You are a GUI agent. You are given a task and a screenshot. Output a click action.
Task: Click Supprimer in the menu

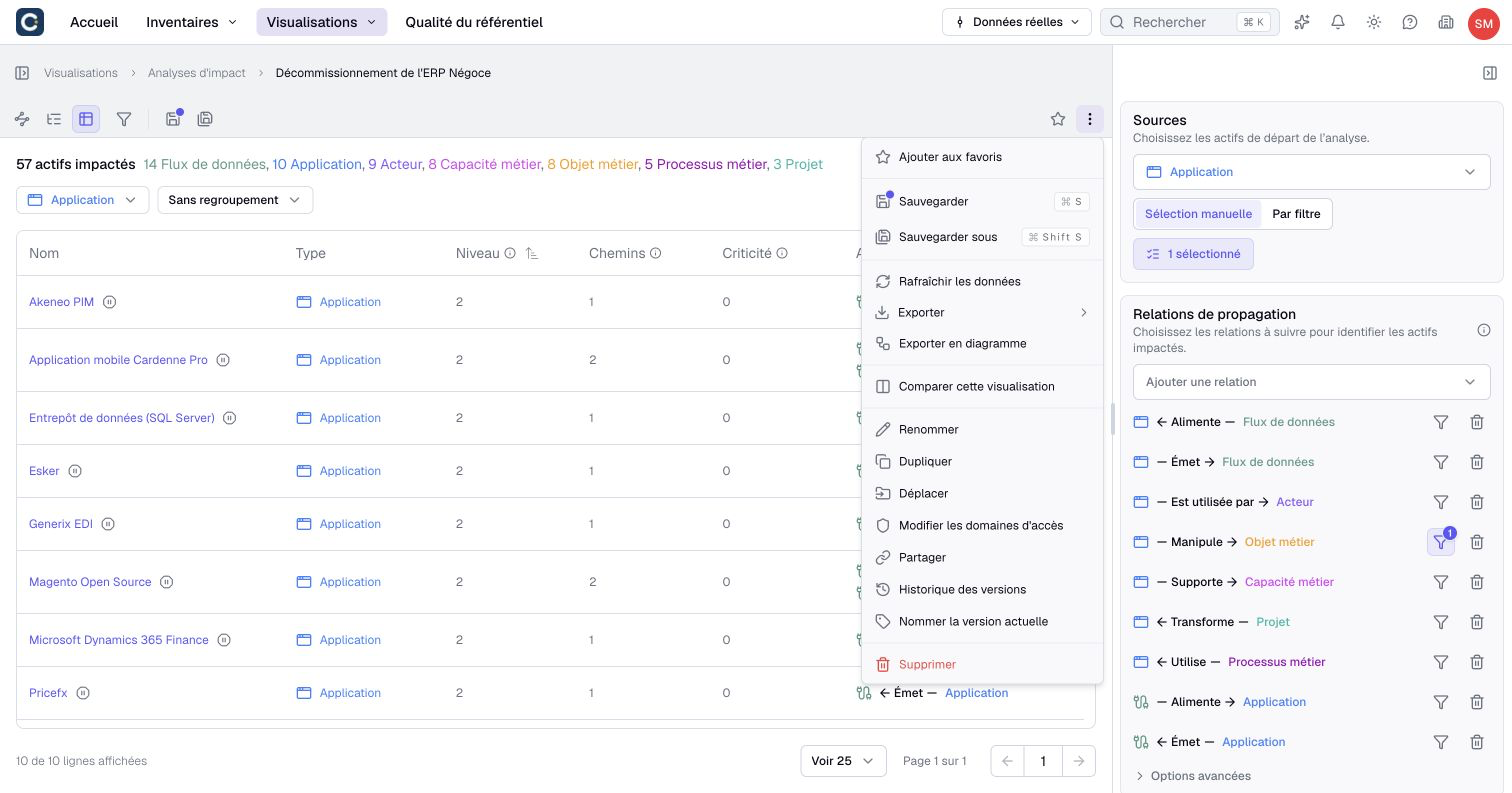[982, 664]
